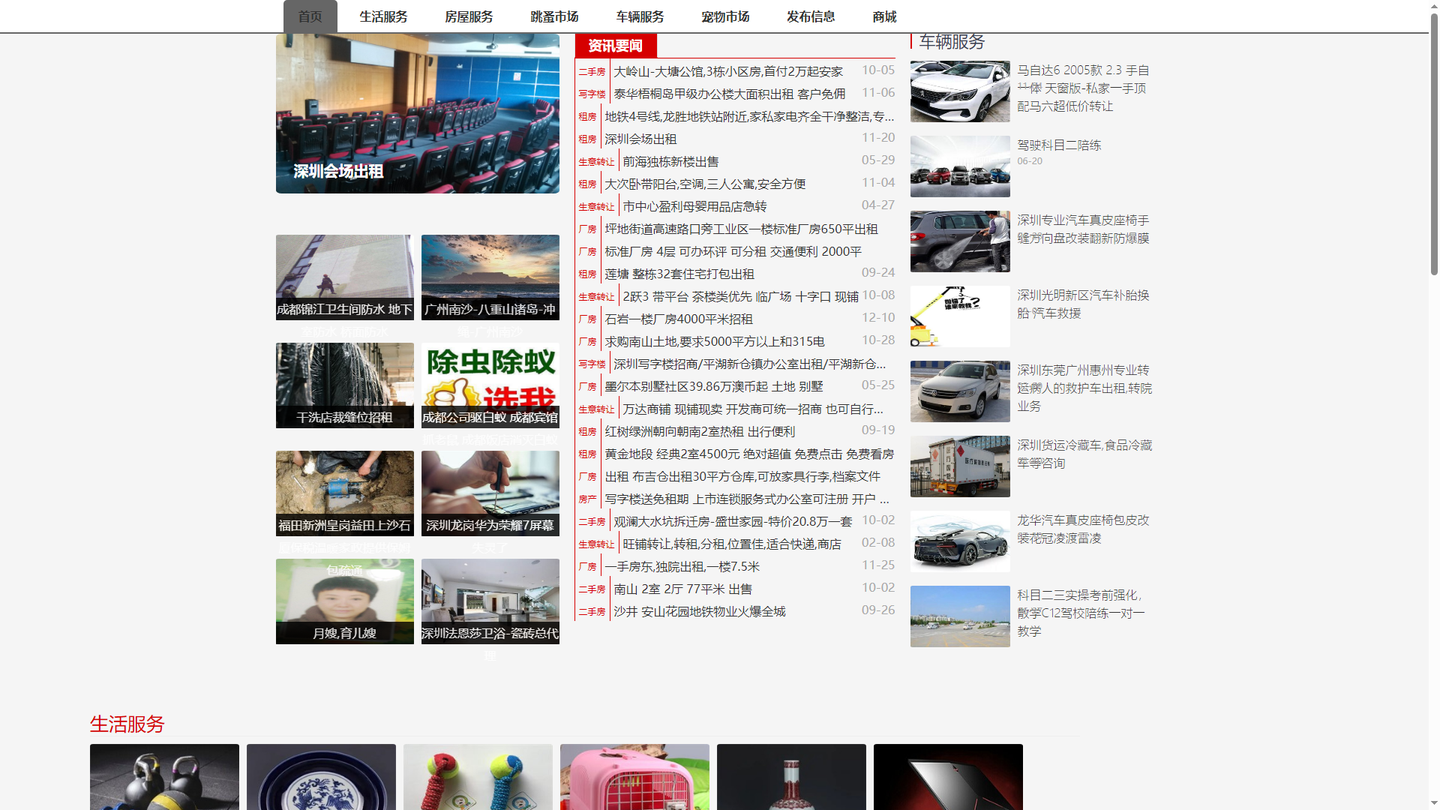Open the 墨尔本别墅社区39.86万澳币起 listing
1440x810 pixels.
click(x=714, y=386)
